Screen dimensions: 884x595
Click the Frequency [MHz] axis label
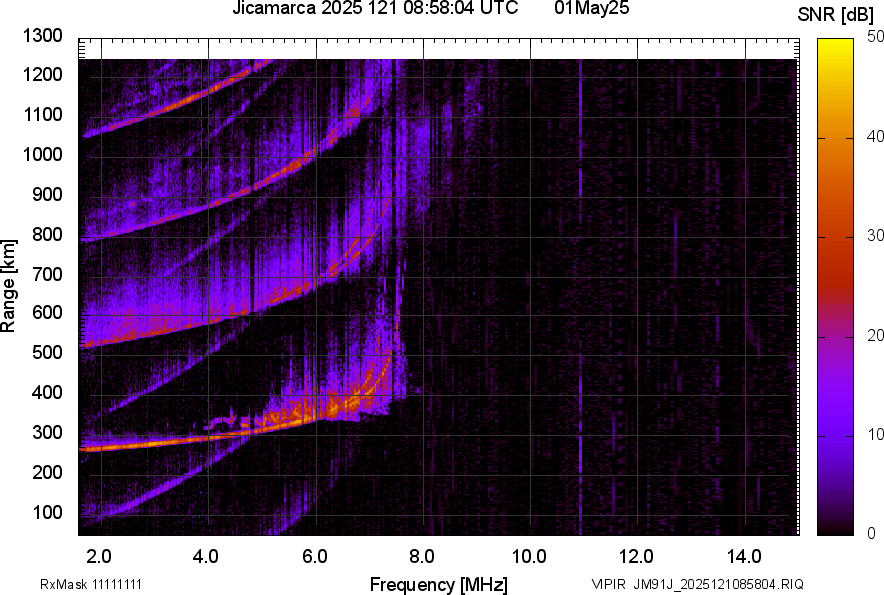pyautogui.click(x=439, y=584)
